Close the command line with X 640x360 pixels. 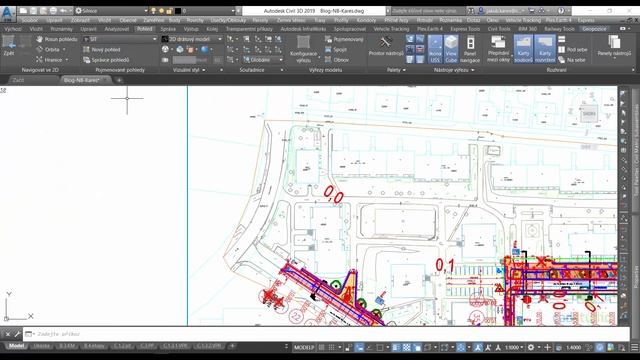point(7,334)
